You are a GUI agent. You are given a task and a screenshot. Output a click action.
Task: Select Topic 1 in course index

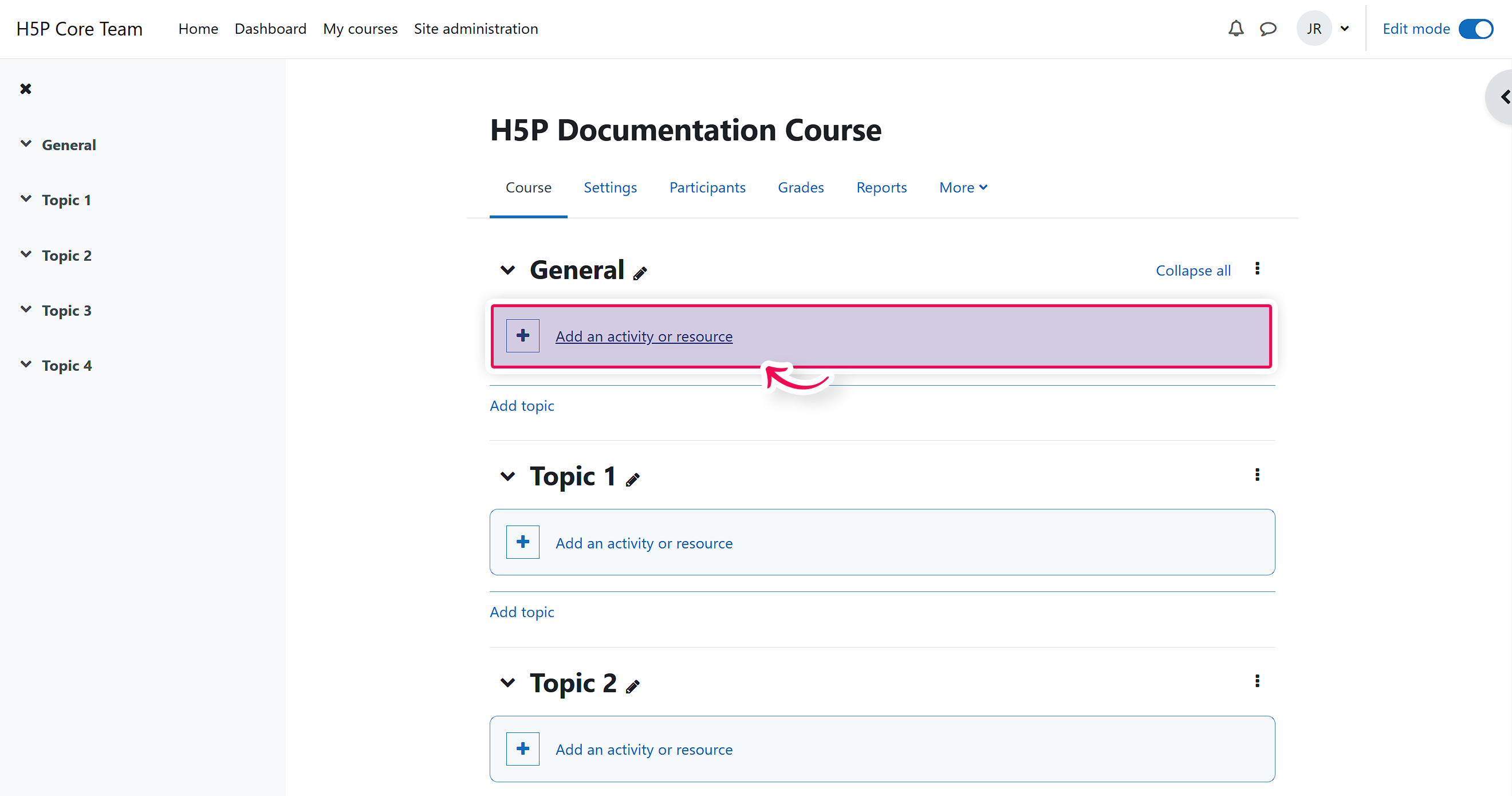(66, 200)
